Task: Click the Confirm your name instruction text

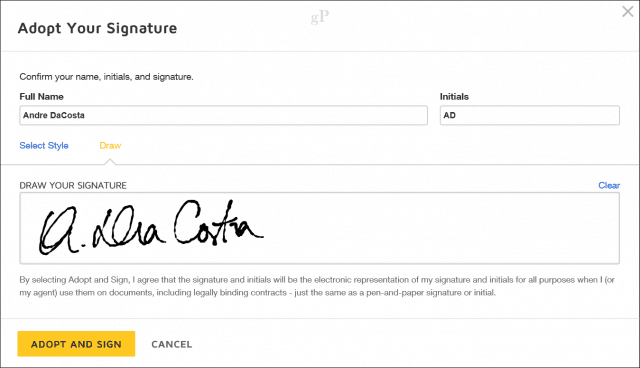Action: point(107,77)
